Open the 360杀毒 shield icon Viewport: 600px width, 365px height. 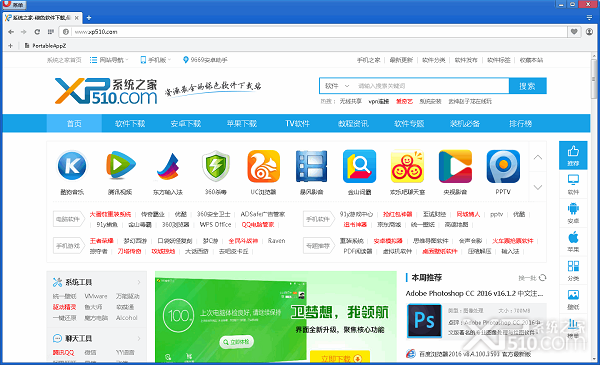[216, 166]
